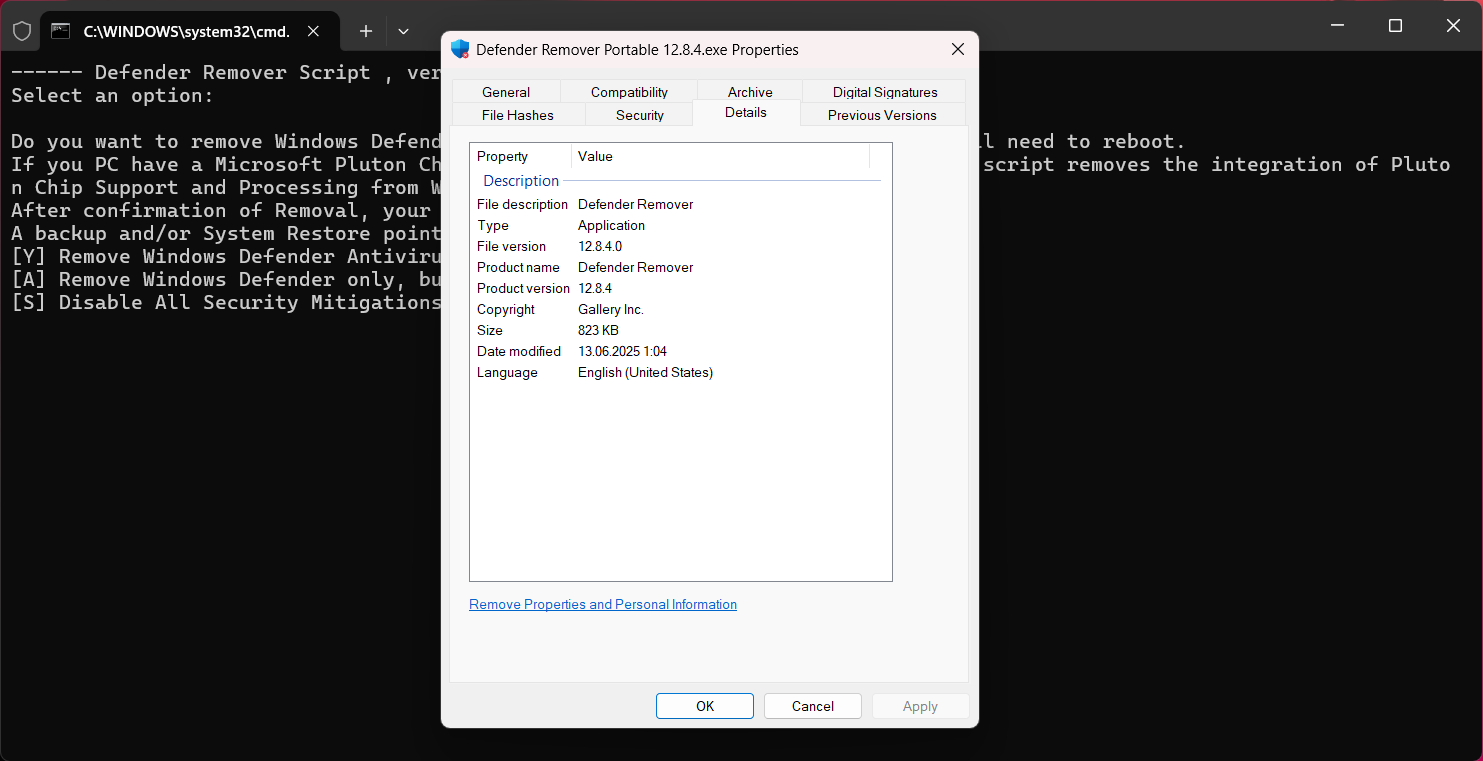Go to the Digital Signatures tab
This screenshot has width=1483, height=761.
tap(885, 92)
